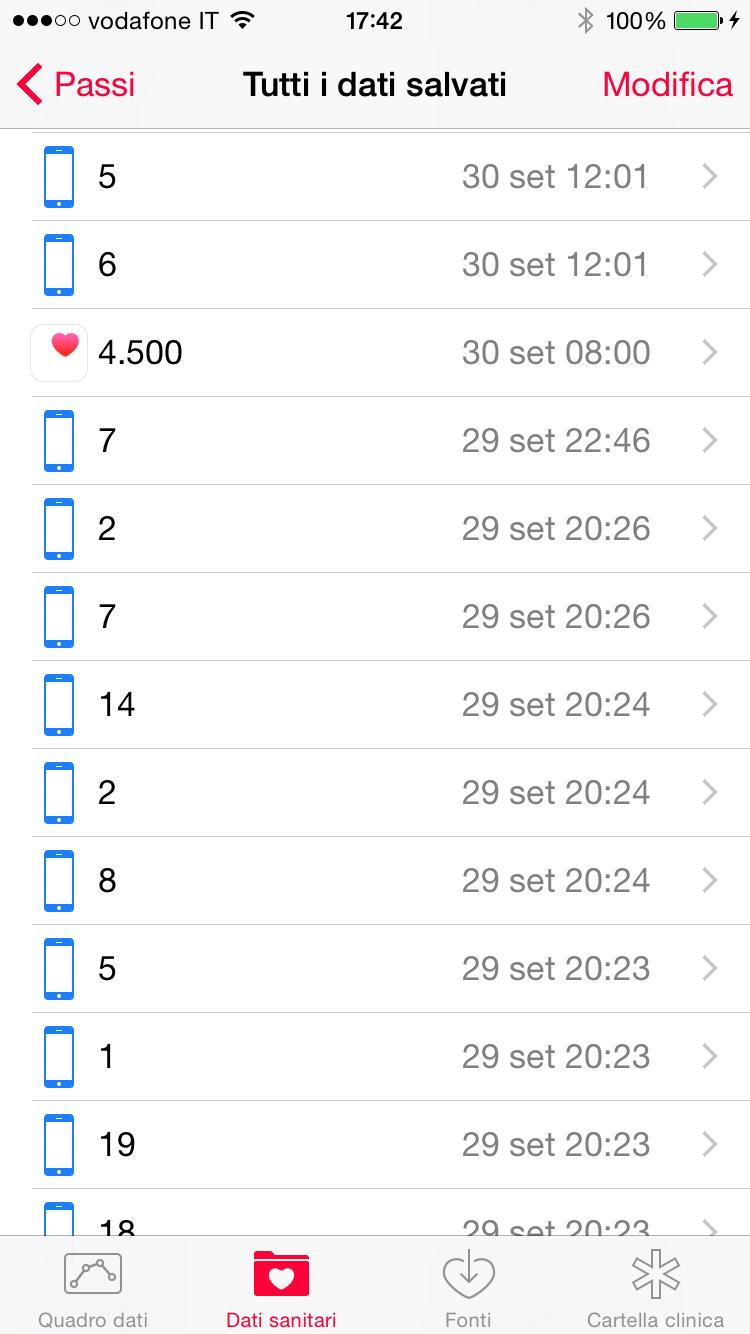Viewport: 750px width, 1334px height.
Task: Tap the iPhone icon beside the 14 entry
Action: 59,705
